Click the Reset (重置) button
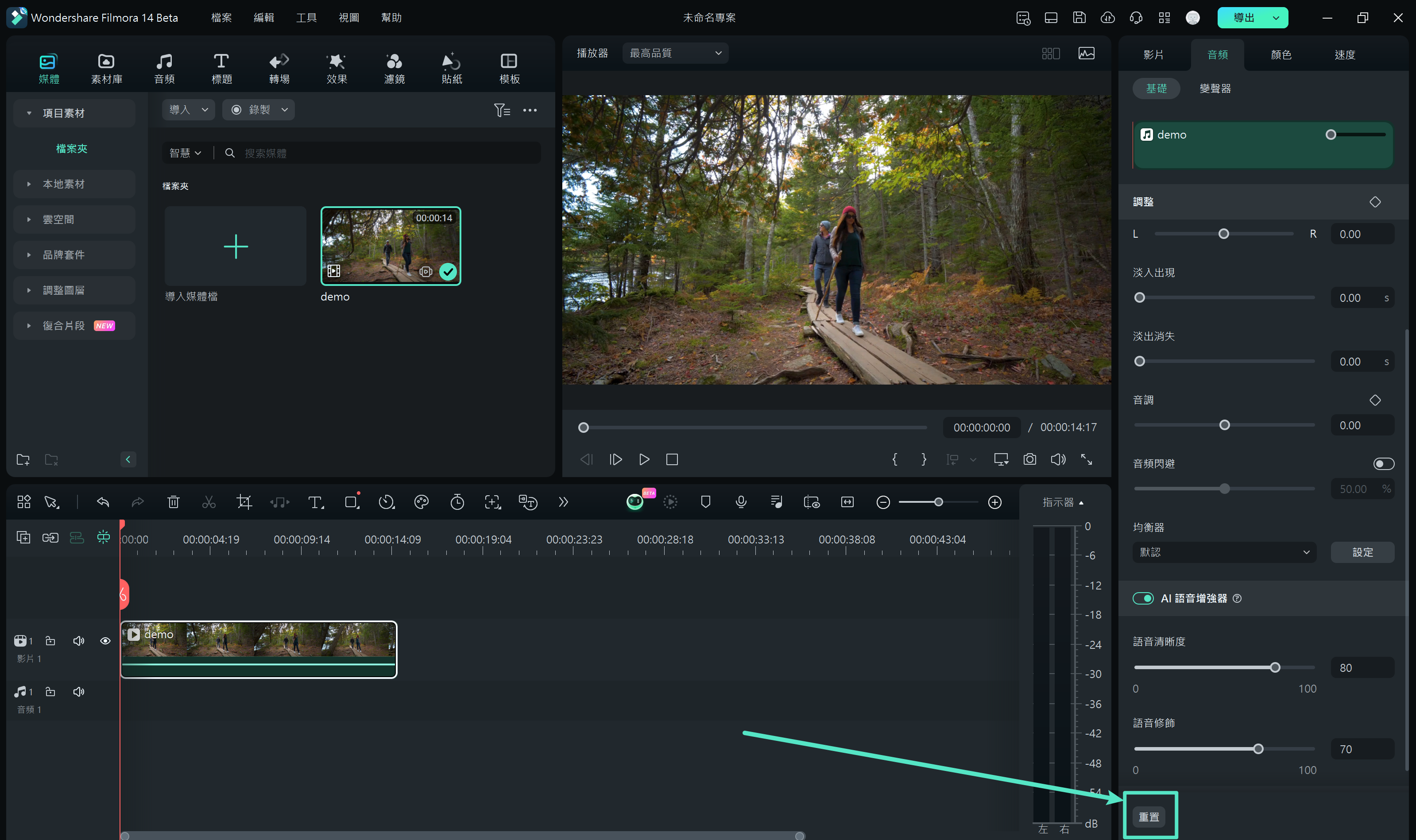 [1149, 817]
